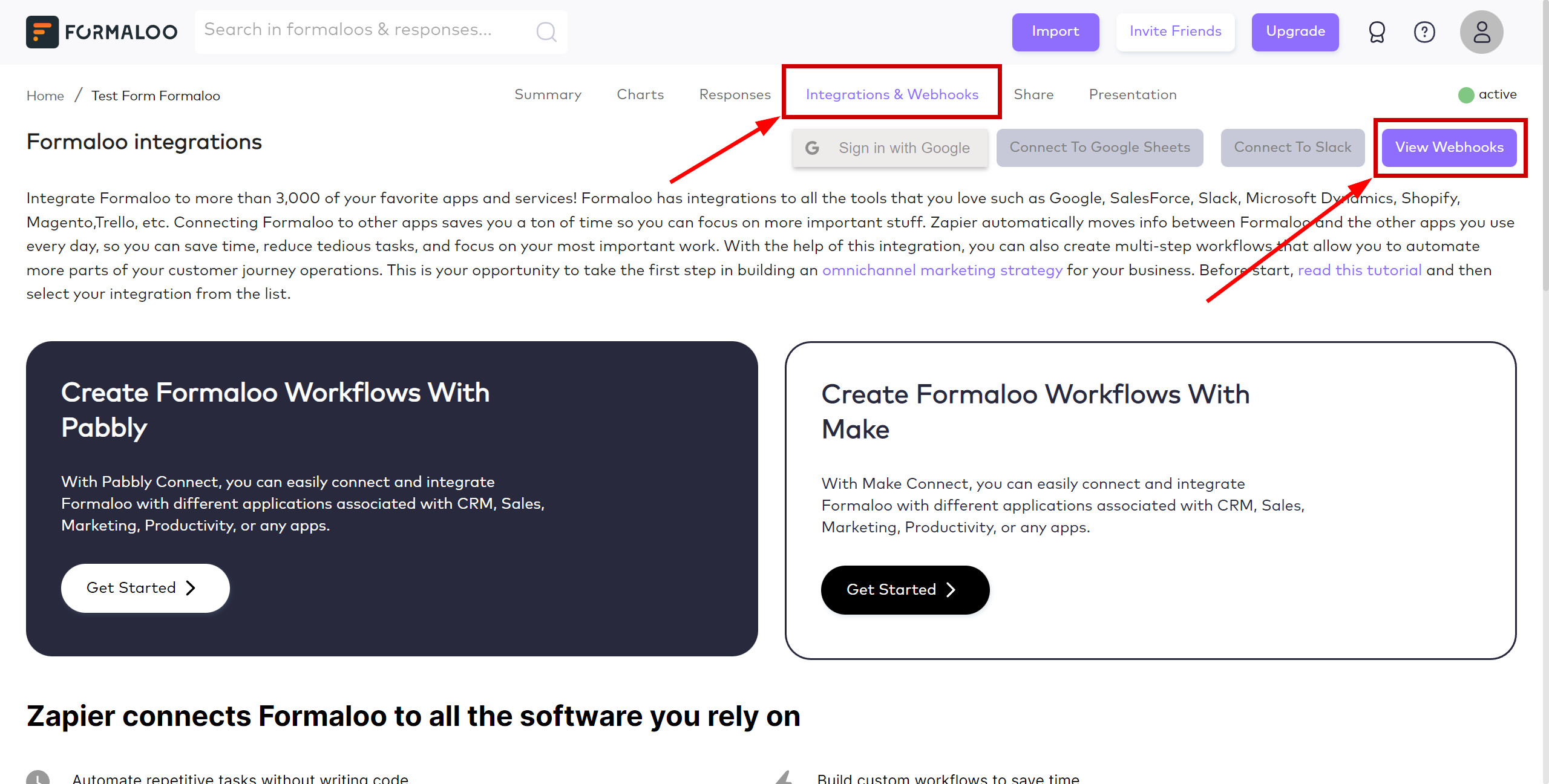Click the Connect To Slack button
Viewport: 1549px width, 784px height.
tap(1291, 148)
